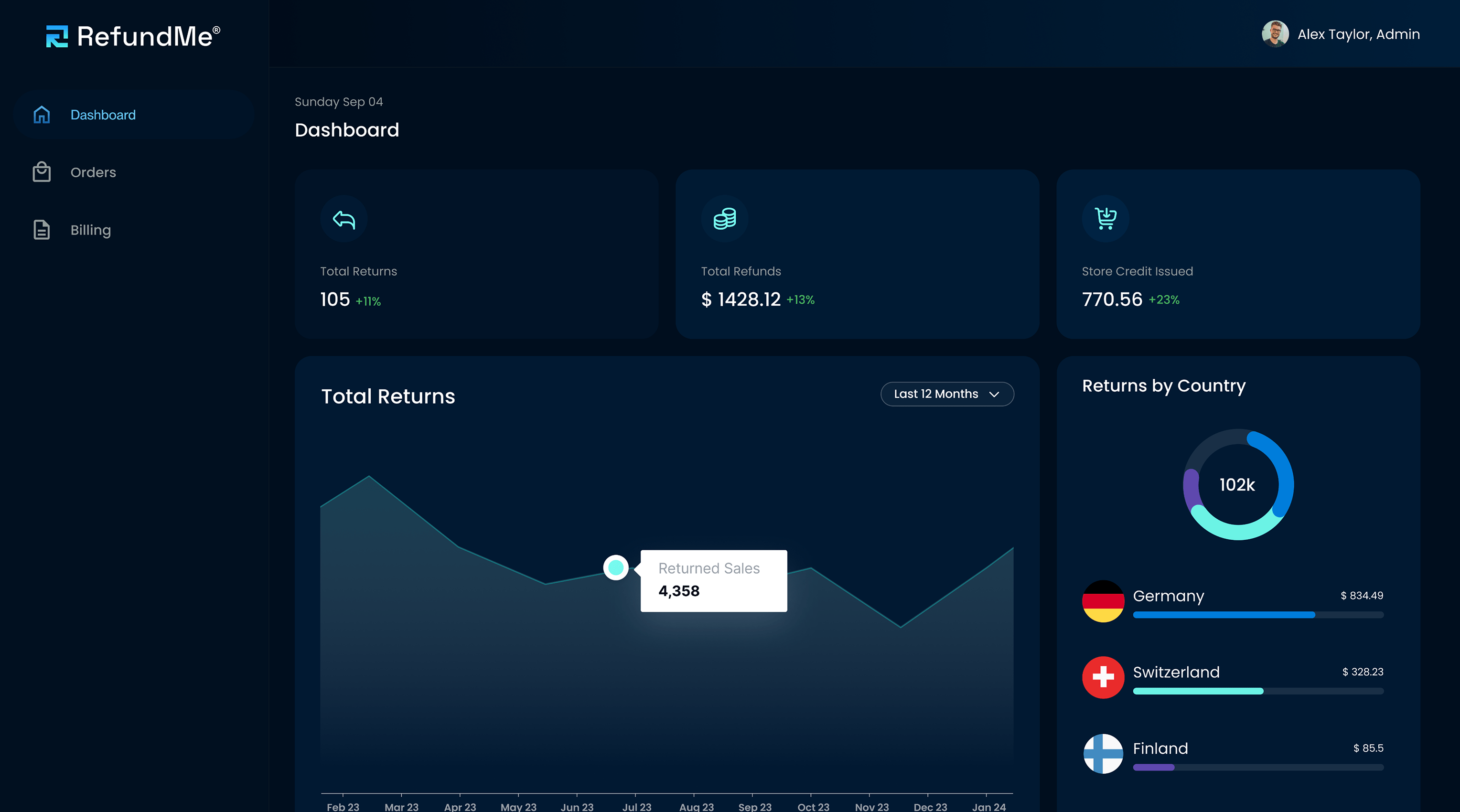The width and height of the screenshot is (1460, 812).
Task: Click the Total Refunds coins icon
Action: pyautogui.click(x=724, y=219)
